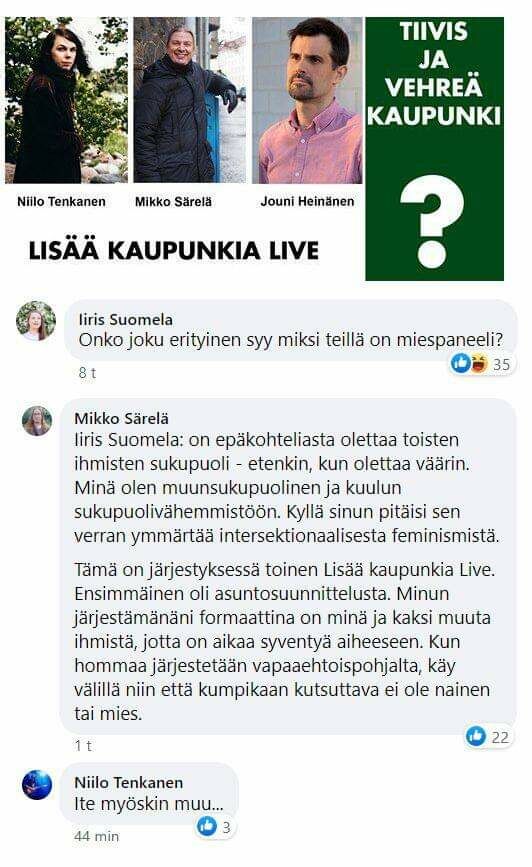Click photo of smiling Mikko Särelä
The height and width of the screenshot is (867, 532).
(190, 100)
